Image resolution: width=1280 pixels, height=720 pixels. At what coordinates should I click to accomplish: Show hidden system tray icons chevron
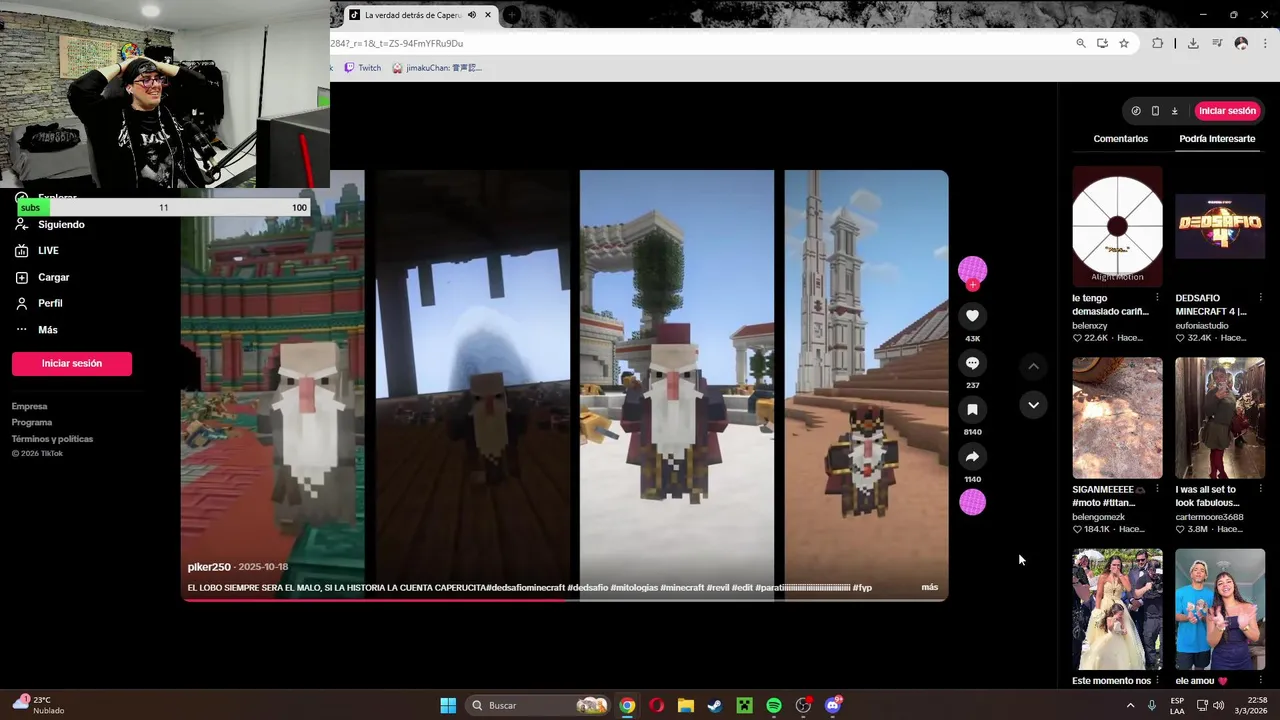pos(1131,706)
